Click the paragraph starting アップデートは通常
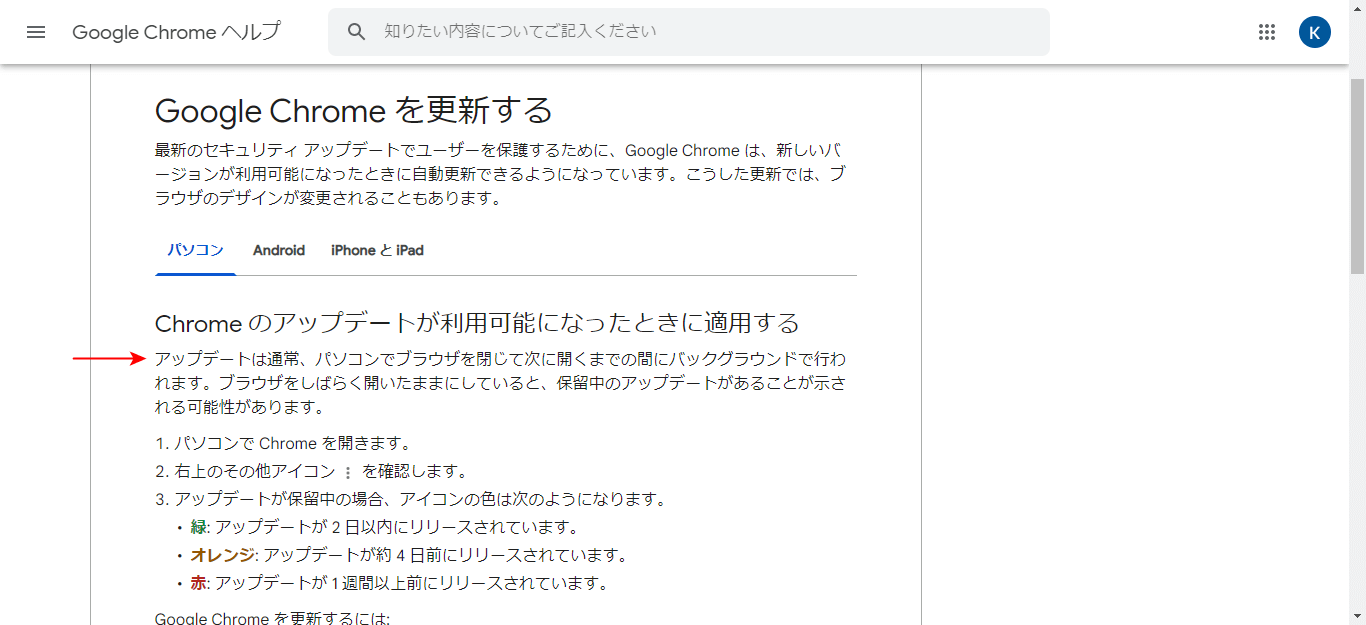The image size is (1366, 625). (500, 383)
